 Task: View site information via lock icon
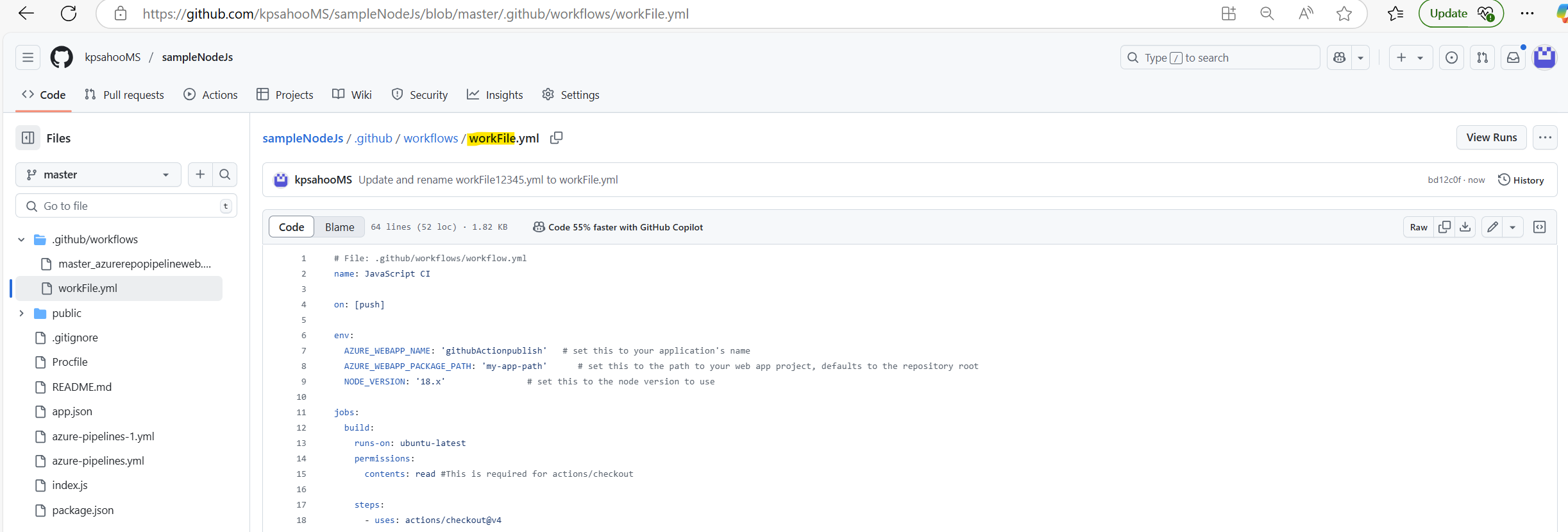coord(121,13)
